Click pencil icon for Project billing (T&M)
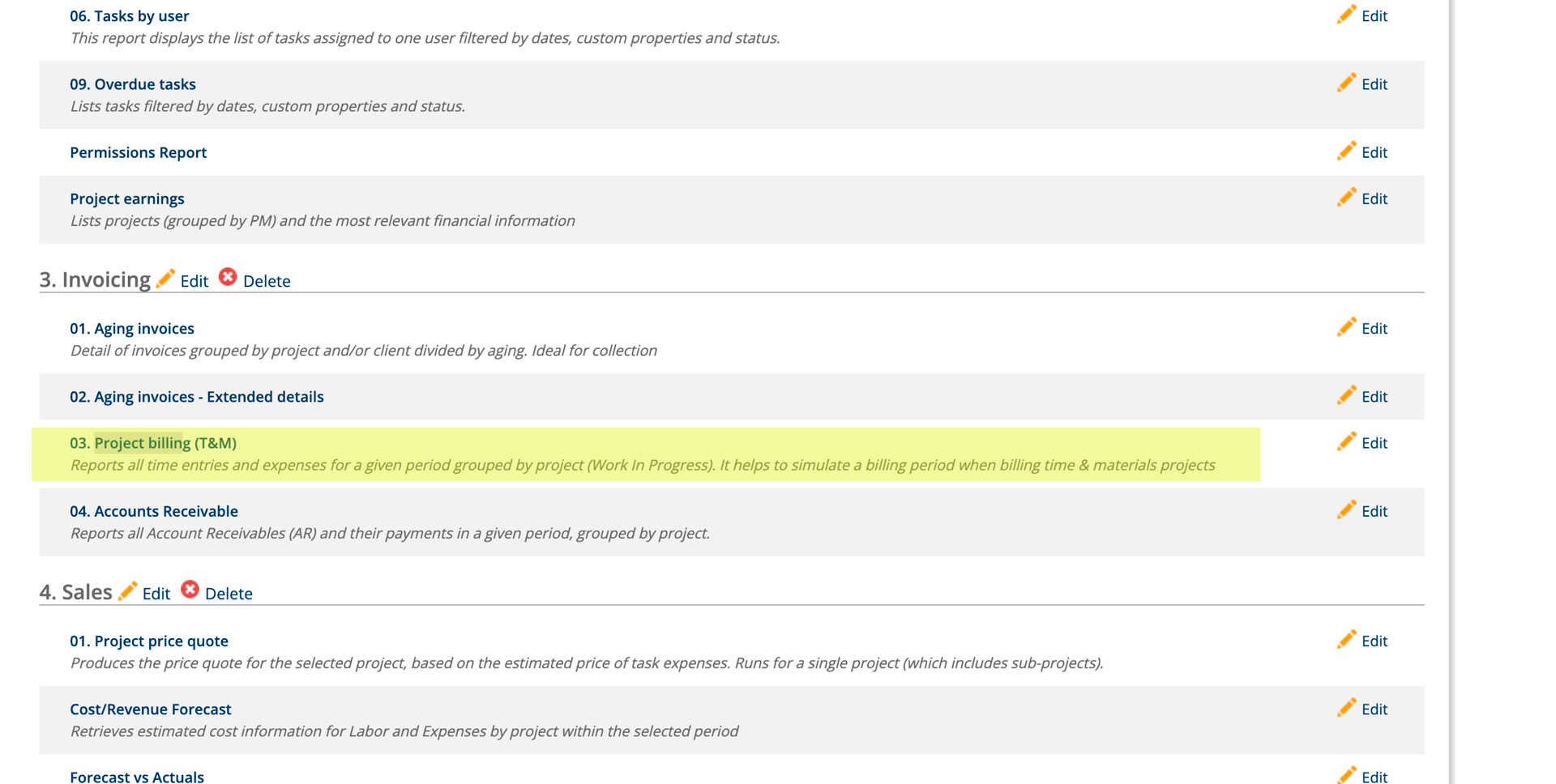The width and height of the screenshot is (1556, 784). [1346, 441]
